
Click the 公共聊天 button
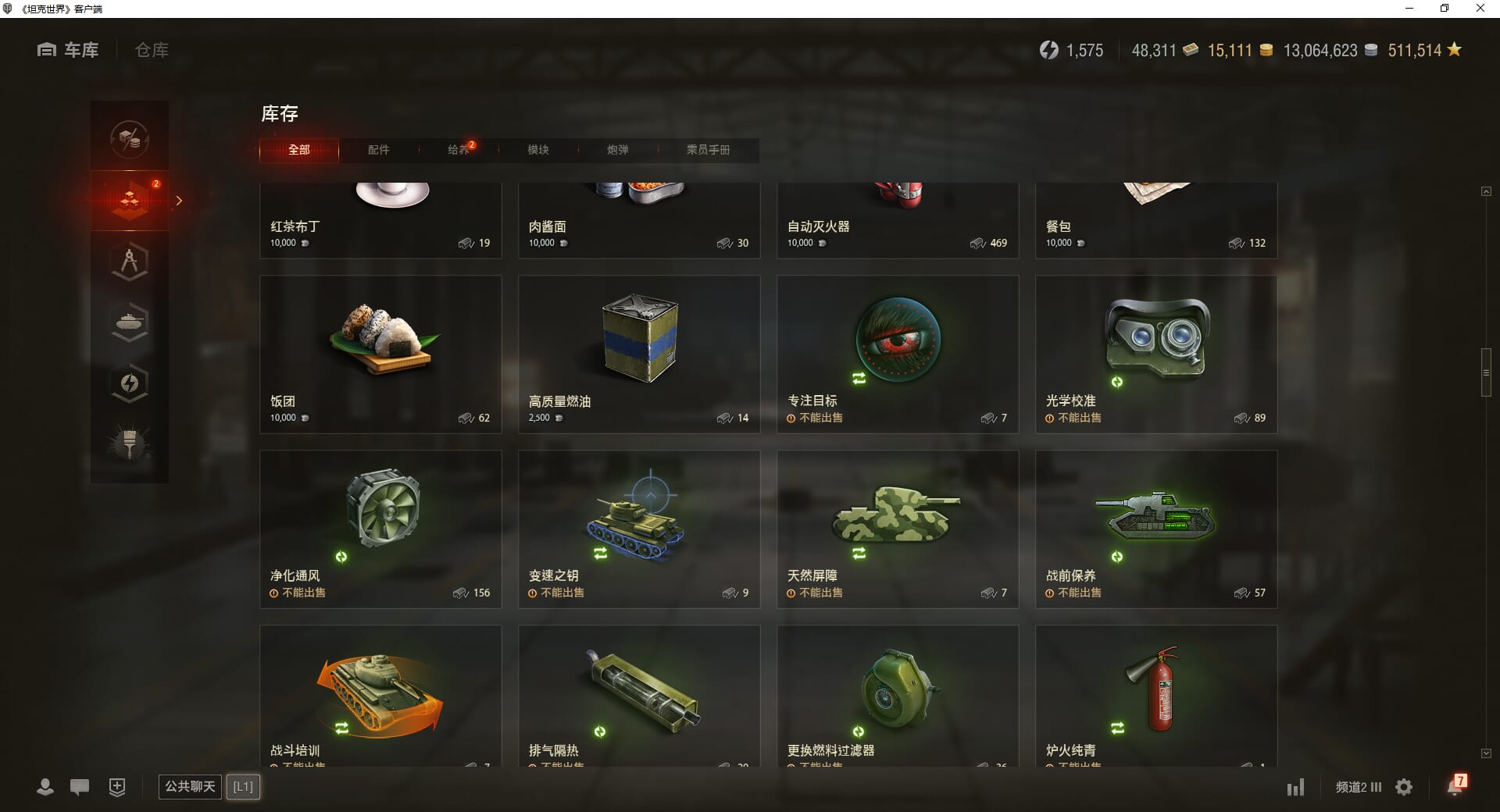190,786
